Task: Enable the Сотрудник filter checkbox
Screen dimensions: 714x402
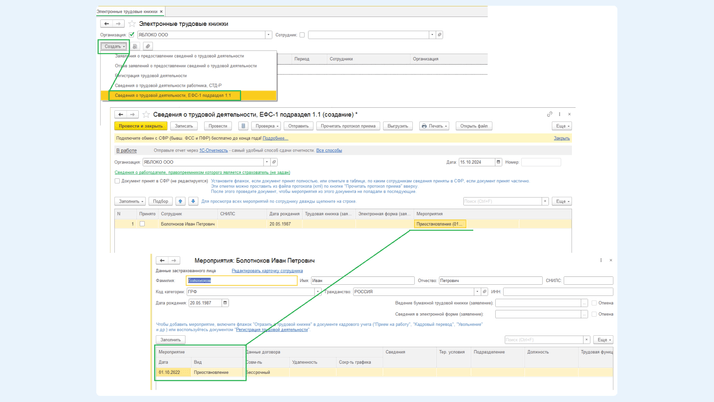Action: point(302,35)
